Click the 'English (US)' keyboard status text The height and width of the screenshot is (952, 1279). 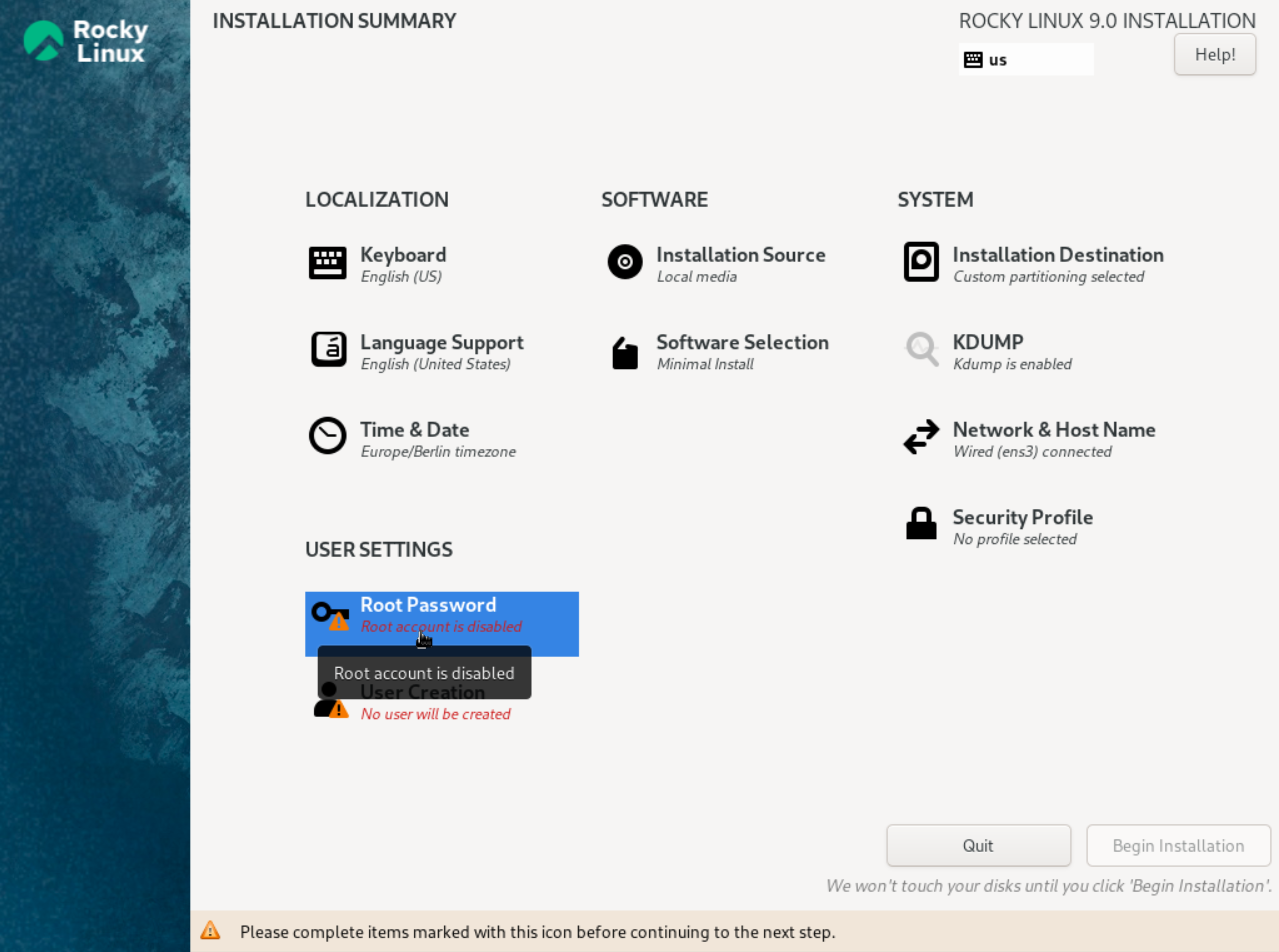[x=401, y=277]
